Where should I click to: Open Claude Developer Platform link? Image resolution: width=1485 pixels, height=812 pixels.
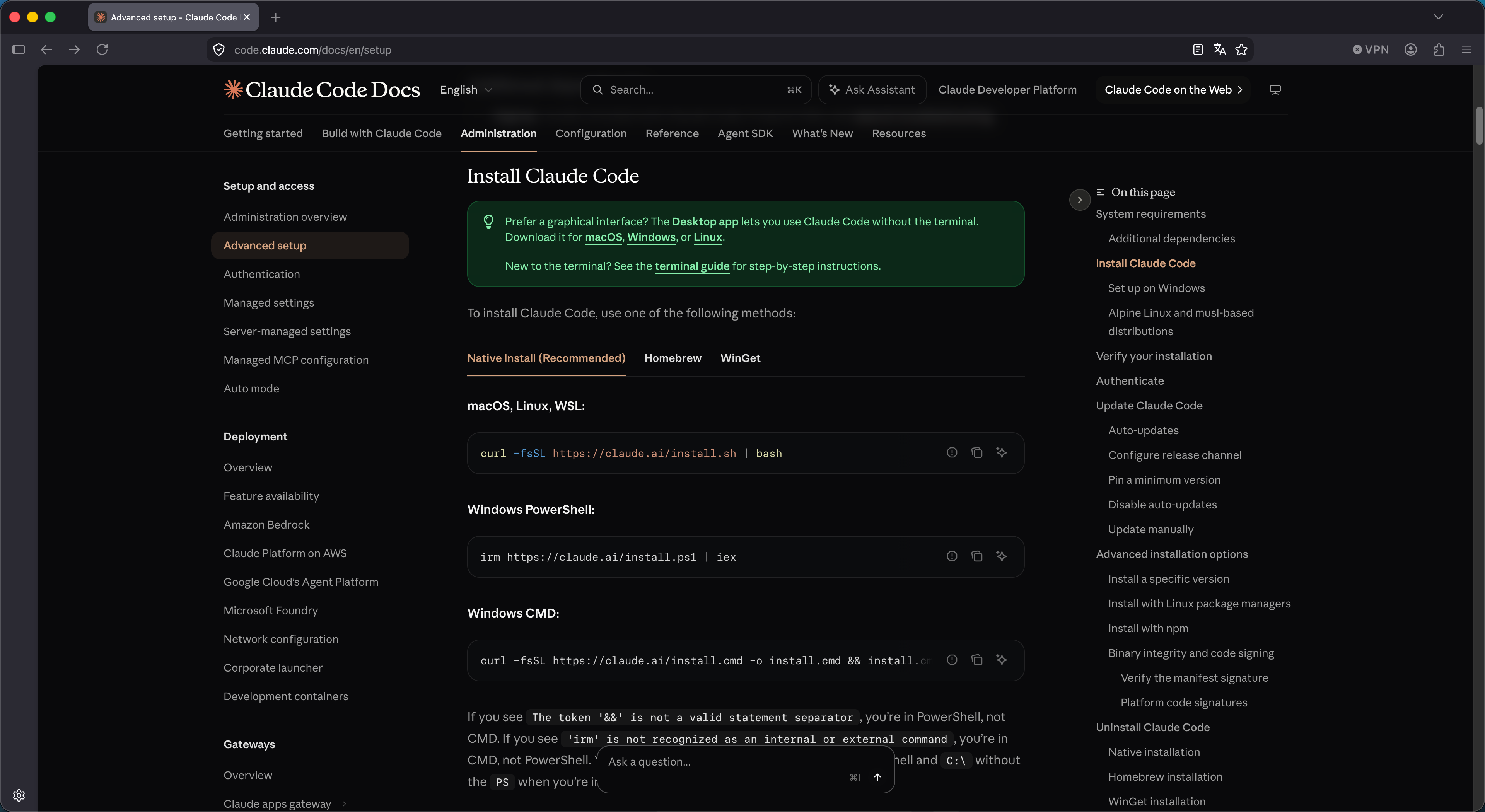point(1007,89)
